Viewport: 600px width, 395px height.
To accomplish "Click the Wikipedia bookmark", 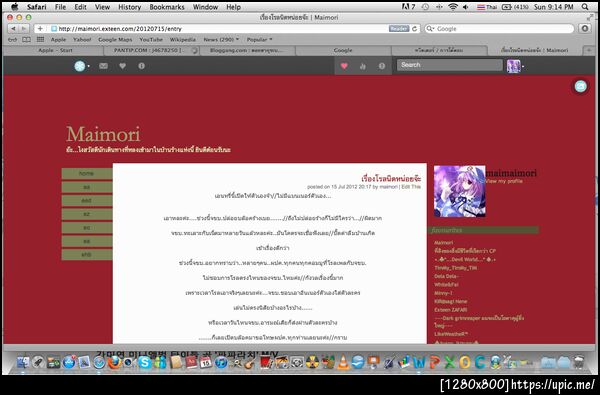I will click(x=183, y=39).
